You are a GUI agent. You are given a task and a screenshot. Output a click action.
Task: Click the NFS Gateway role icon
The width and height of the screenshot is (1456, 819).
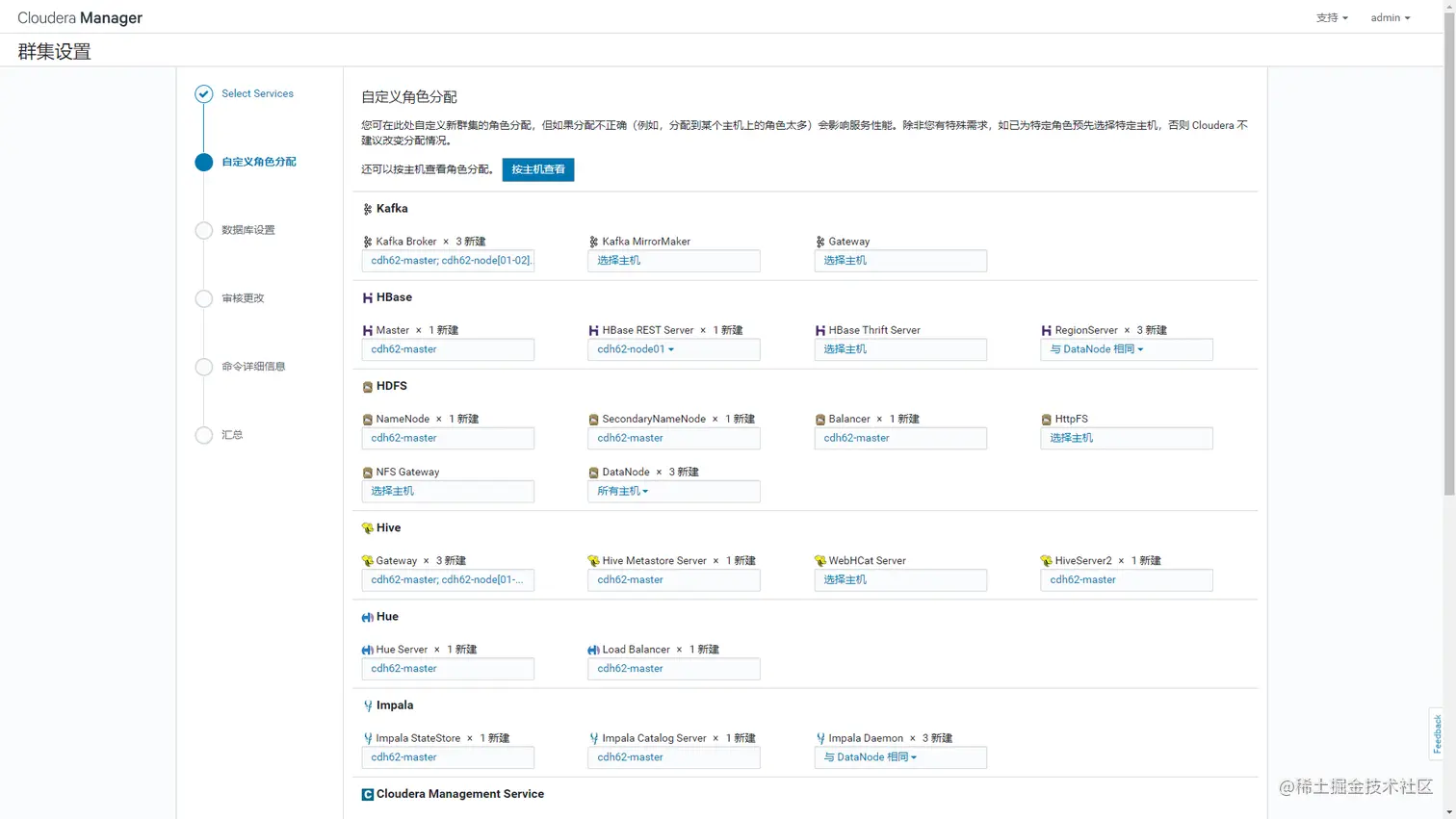(x=367, y=473)
